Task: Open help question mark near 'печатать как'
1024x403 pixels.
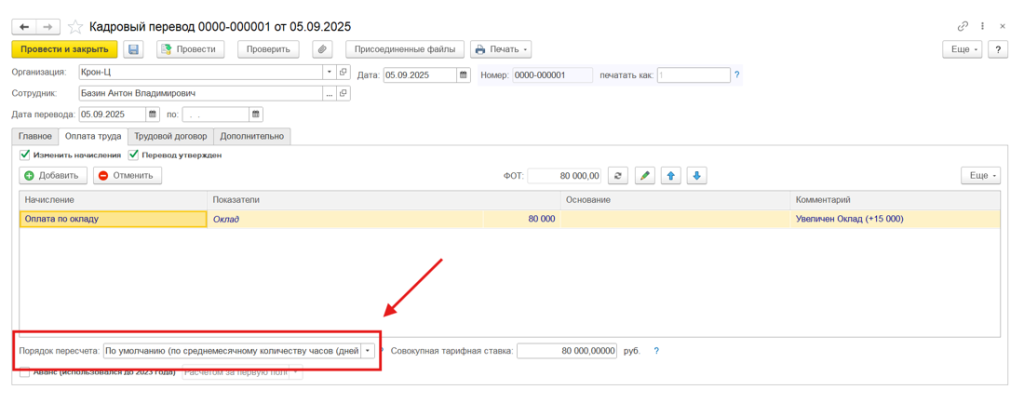Action: click(737, 75)
